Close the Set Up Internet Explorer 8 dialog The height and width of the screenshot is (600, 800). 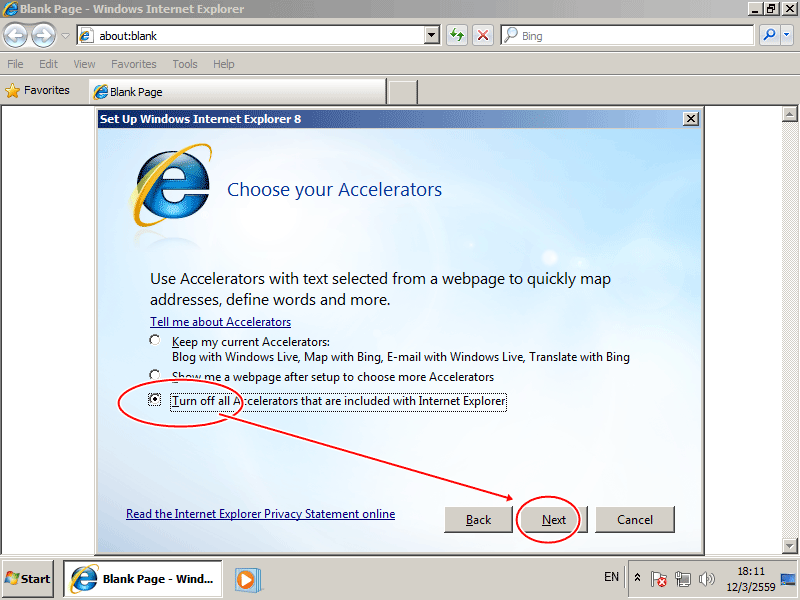(x=691, y=119)
